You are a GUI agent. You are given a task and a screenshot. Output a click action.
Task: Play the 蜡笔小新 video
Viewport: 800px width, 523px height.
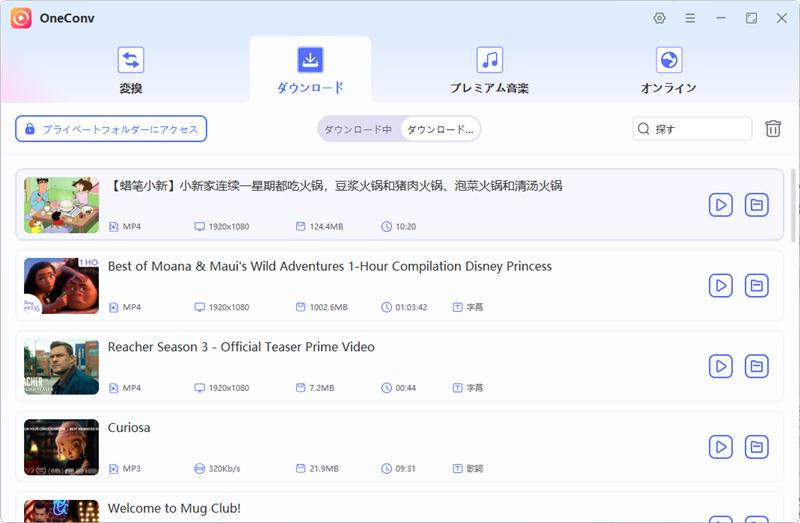pos(720,205)
